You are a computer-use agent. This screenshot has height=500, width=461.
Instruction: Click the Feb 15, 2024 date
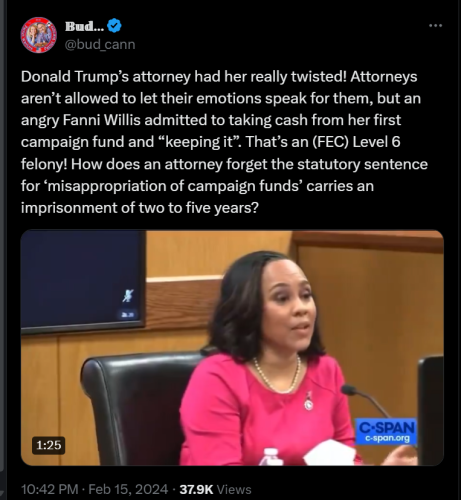tap(128, 489)
